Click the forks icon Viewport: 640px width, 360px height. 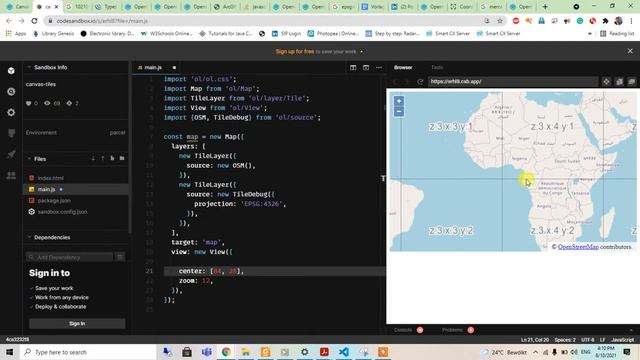pyautogui.click(x=69, y=103)
